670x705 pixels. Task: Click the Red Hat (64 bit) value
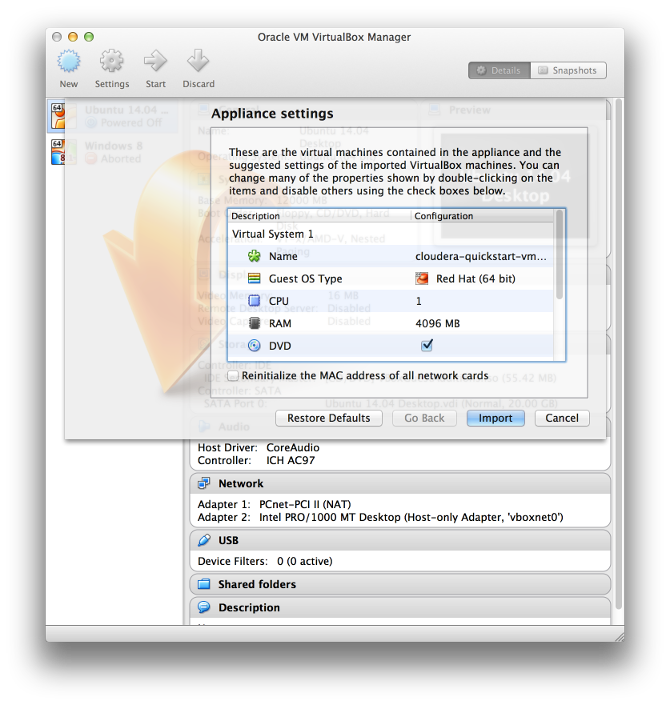[x=476, y=279]
